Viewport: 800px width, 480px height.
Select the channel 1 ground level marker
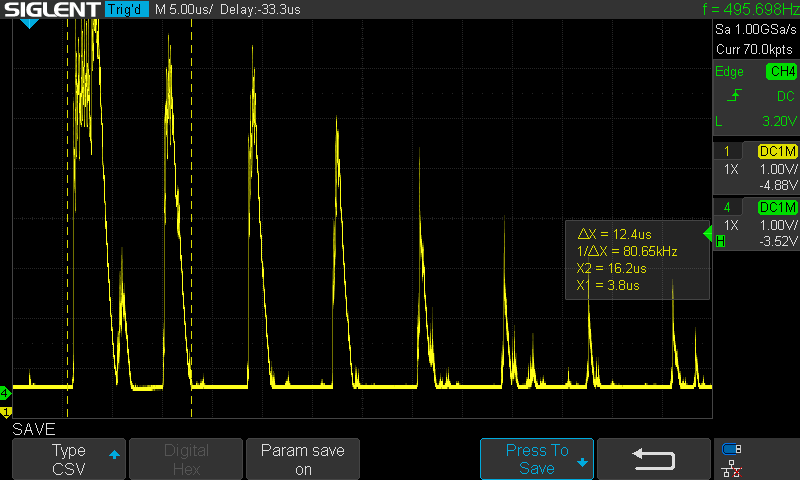(6, 412)
